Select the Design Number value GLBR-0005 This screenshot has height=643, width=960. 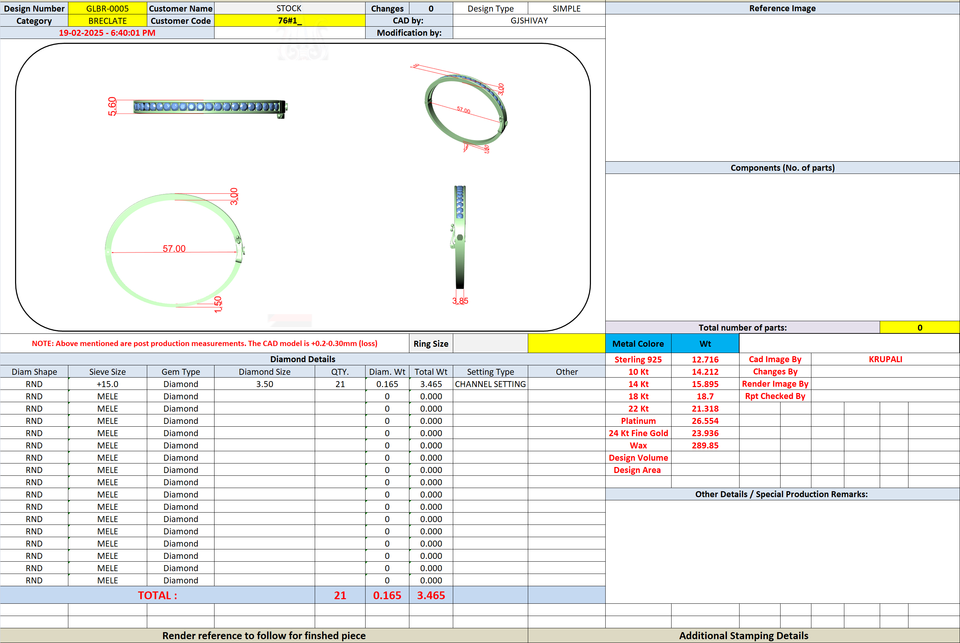coord(107,9)
